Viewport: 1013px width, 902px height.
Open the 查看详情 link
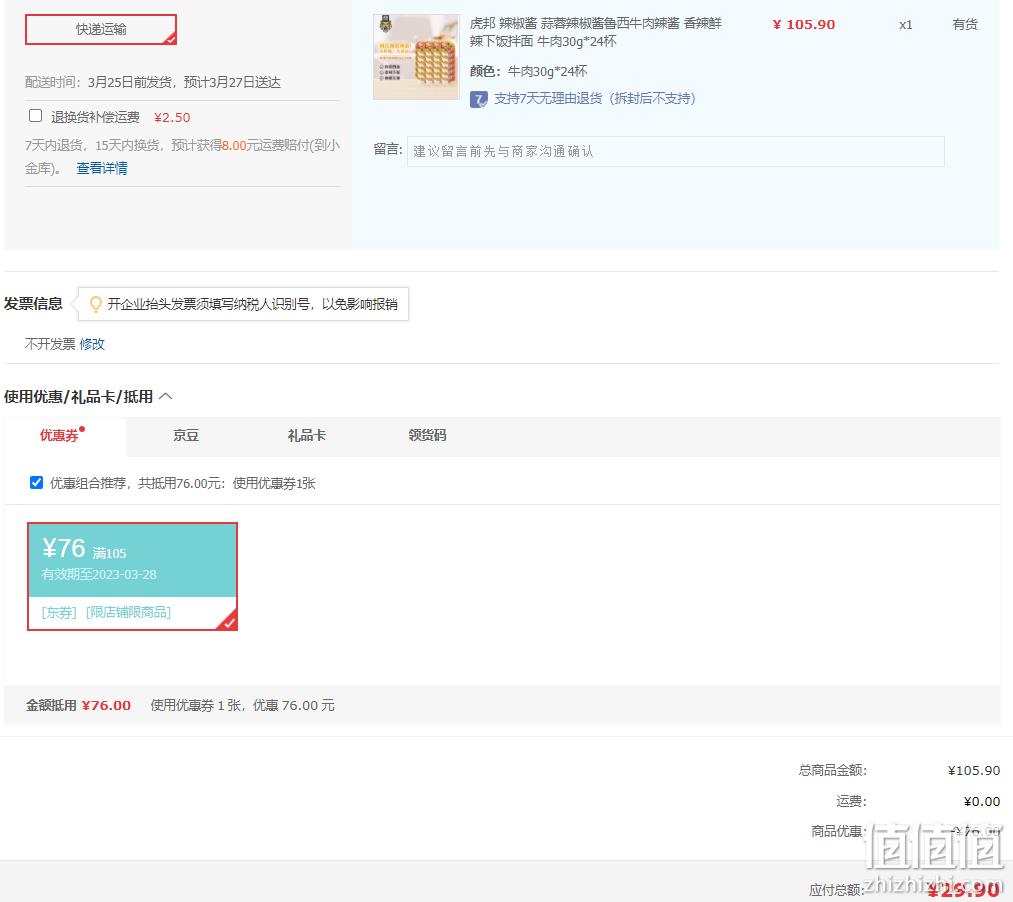[102, 168]
